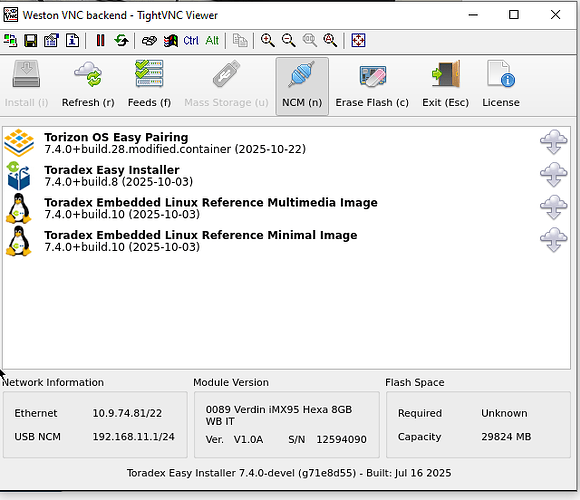Click penguin icon of Minimal Image
This screenshot has width=580, height=500.
coord(18,241)
